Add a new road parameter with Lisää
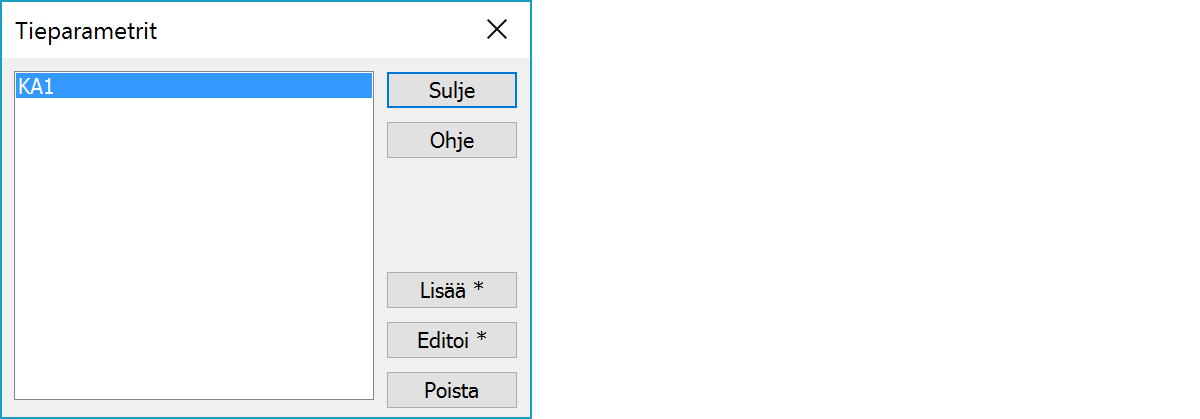Viewport: 1200px width, 419px height. pyautogui.click(x=451, y=290)
